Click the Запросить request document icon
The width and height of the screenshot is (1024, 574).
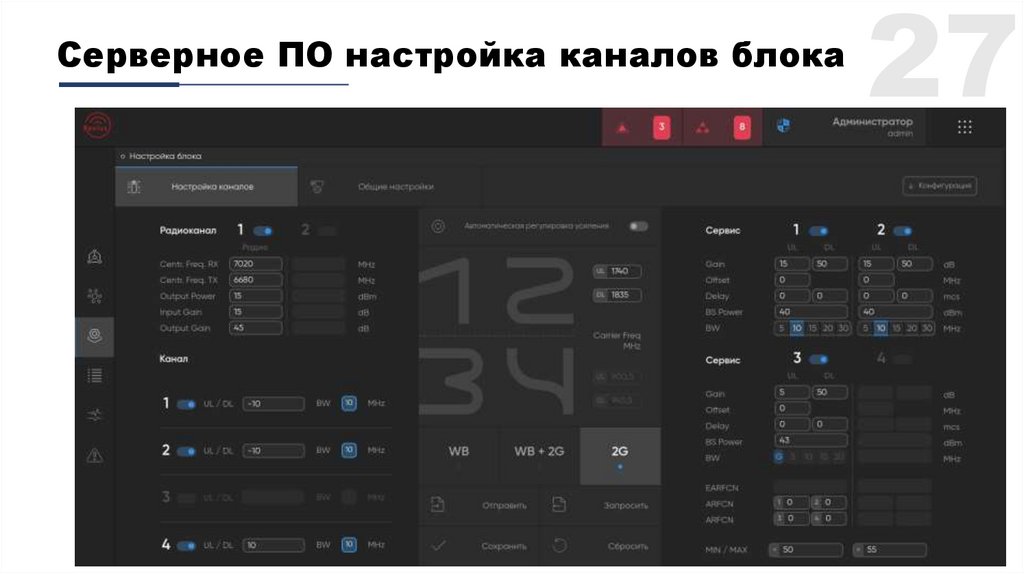coord(559,504)
